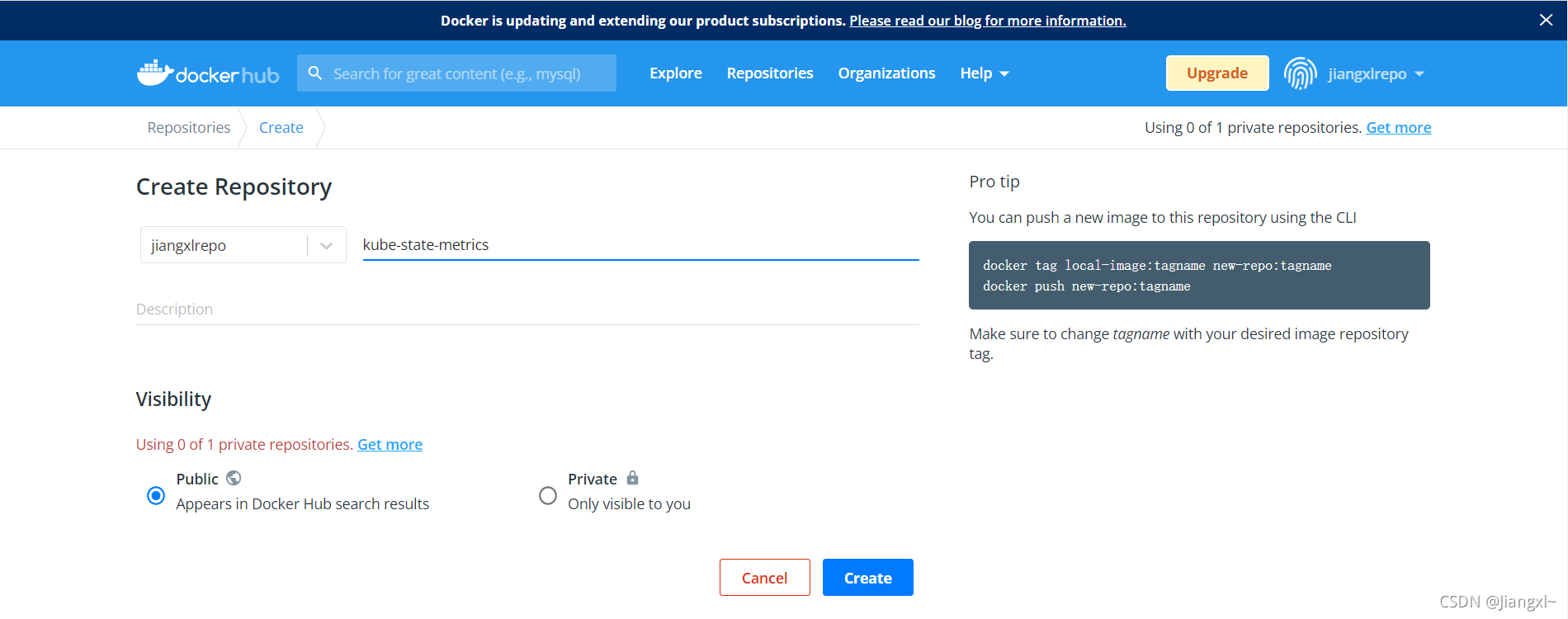Click into the Description field
The height and width of the screenshot is (619, 1568).
(x=527, y=309)
